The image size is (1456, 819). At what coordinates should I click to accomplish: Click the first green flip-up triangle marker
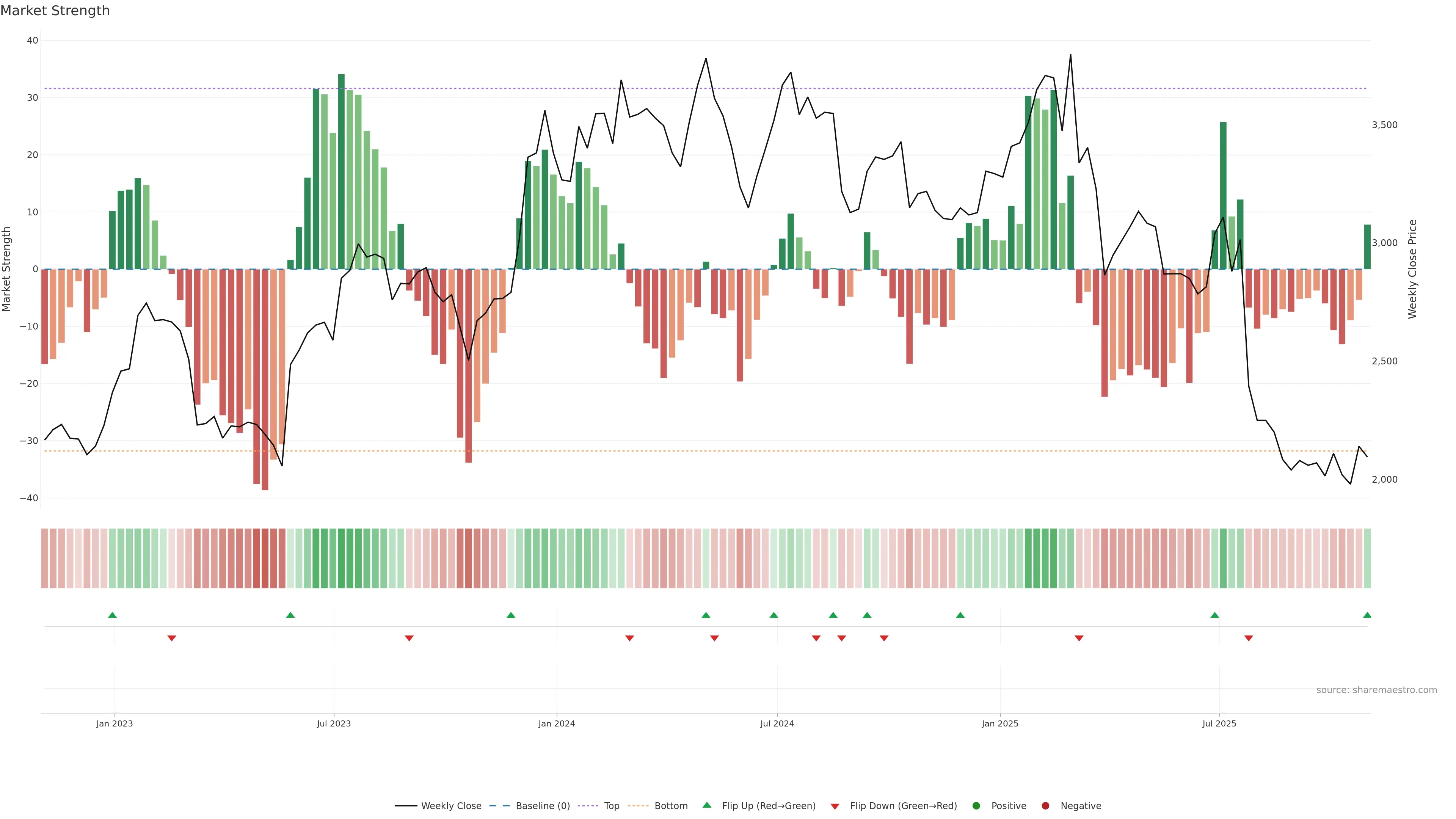(113, 615)
